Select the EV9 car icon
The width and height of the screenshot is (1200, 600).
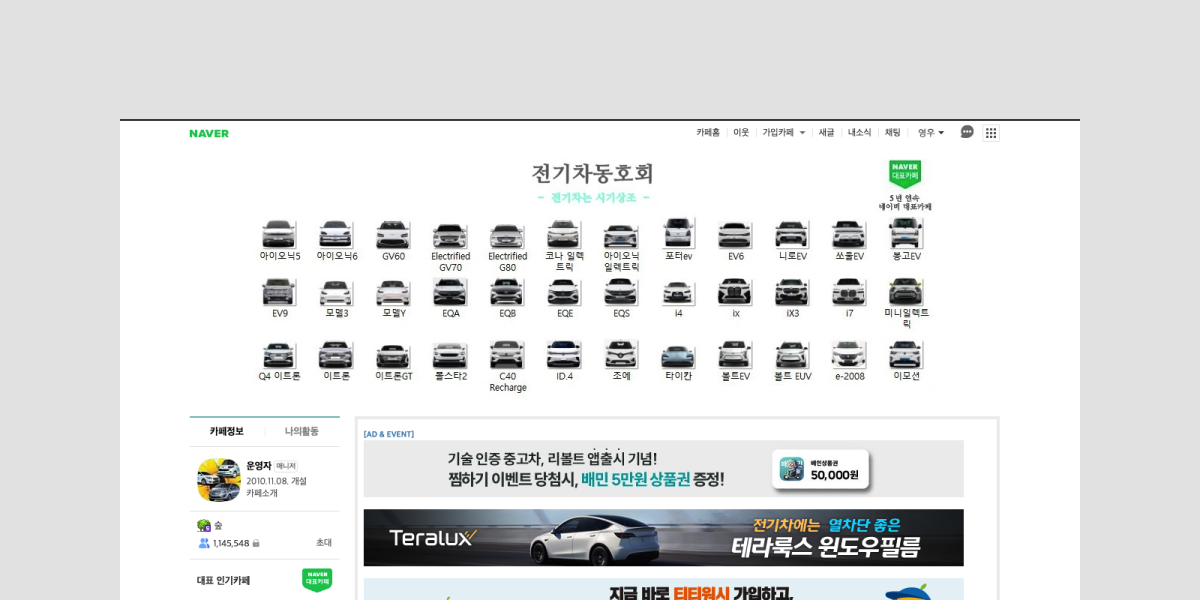(x=279, y=291)
